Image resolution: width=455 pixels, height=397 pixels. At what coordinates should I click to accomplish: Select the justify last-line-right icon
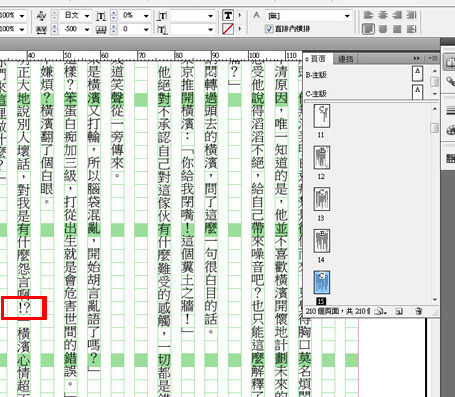tap(397, 29)
